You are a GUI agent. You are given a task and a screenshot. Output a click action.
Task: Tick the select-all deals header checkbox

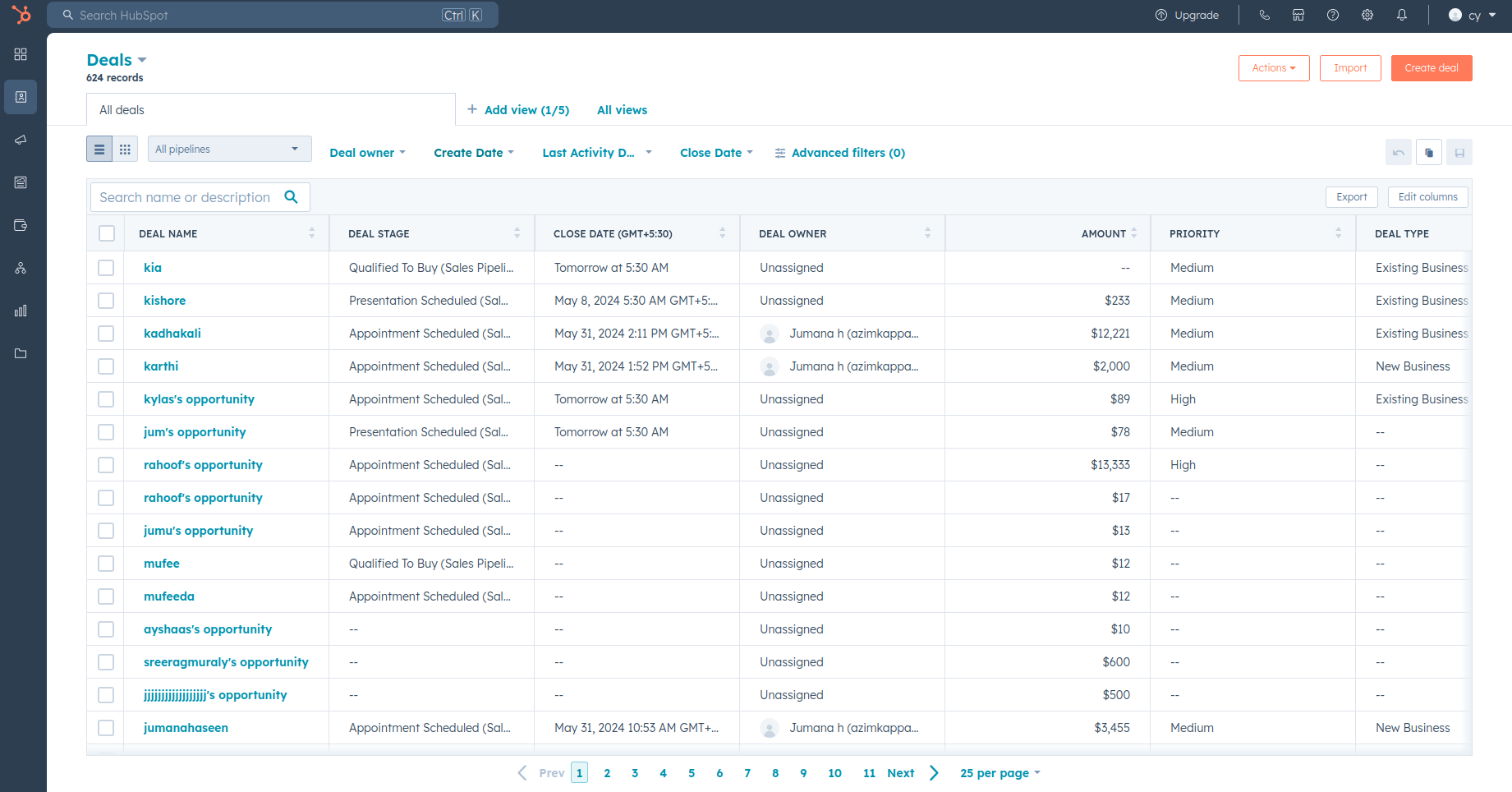tap(107, 233)
